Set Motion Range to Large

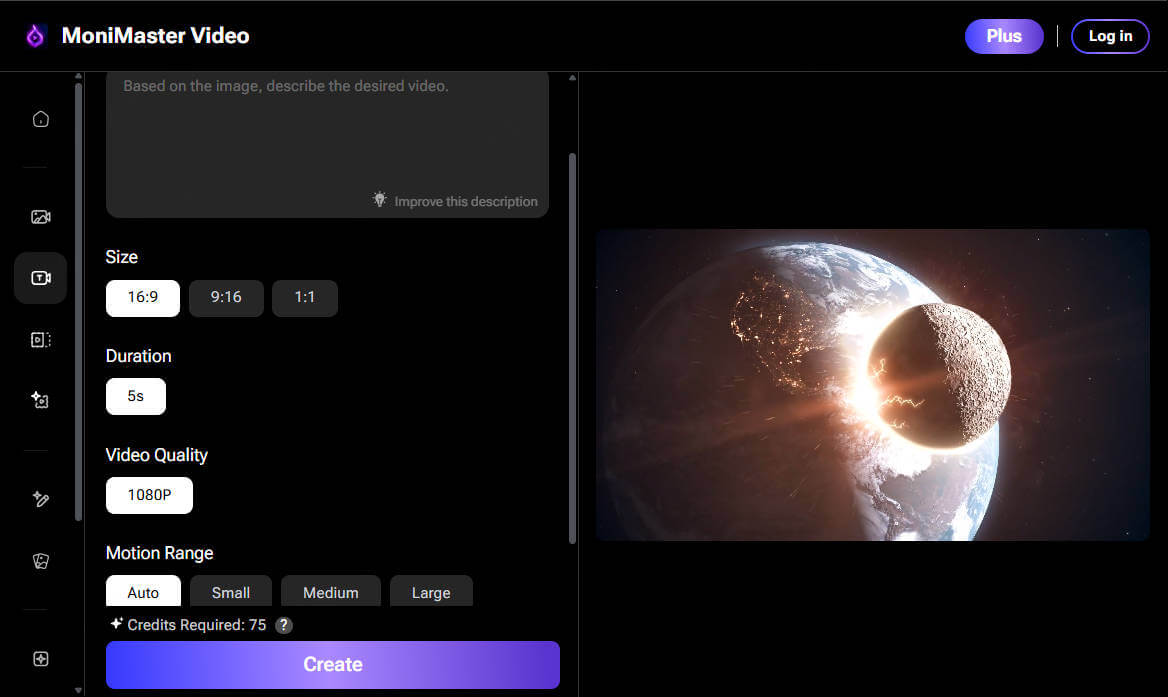pos(431,592)
